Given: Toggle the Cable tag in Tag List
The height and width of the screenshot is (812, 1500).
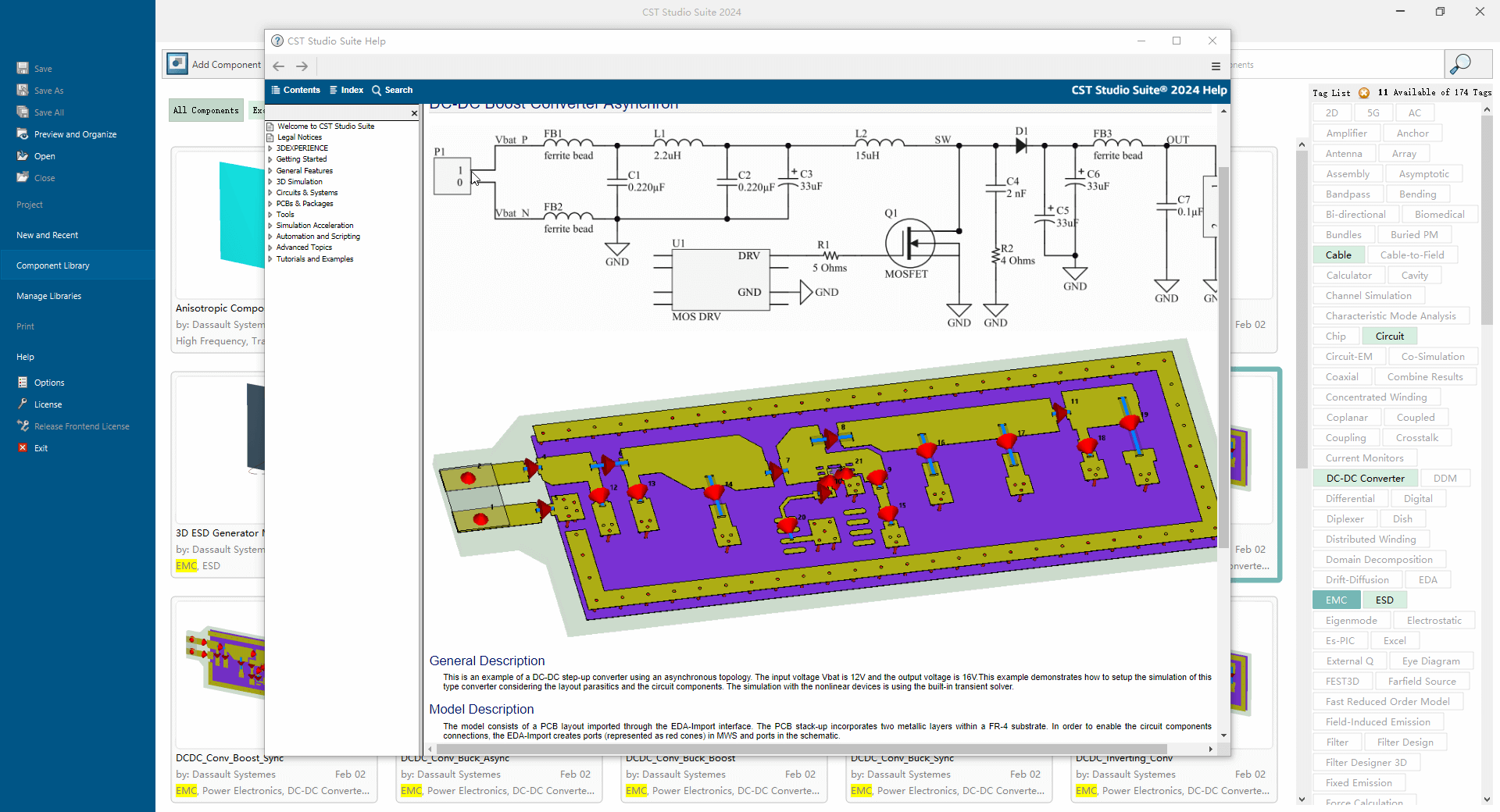Looking at the screenshot, I should pos(1338,255).
